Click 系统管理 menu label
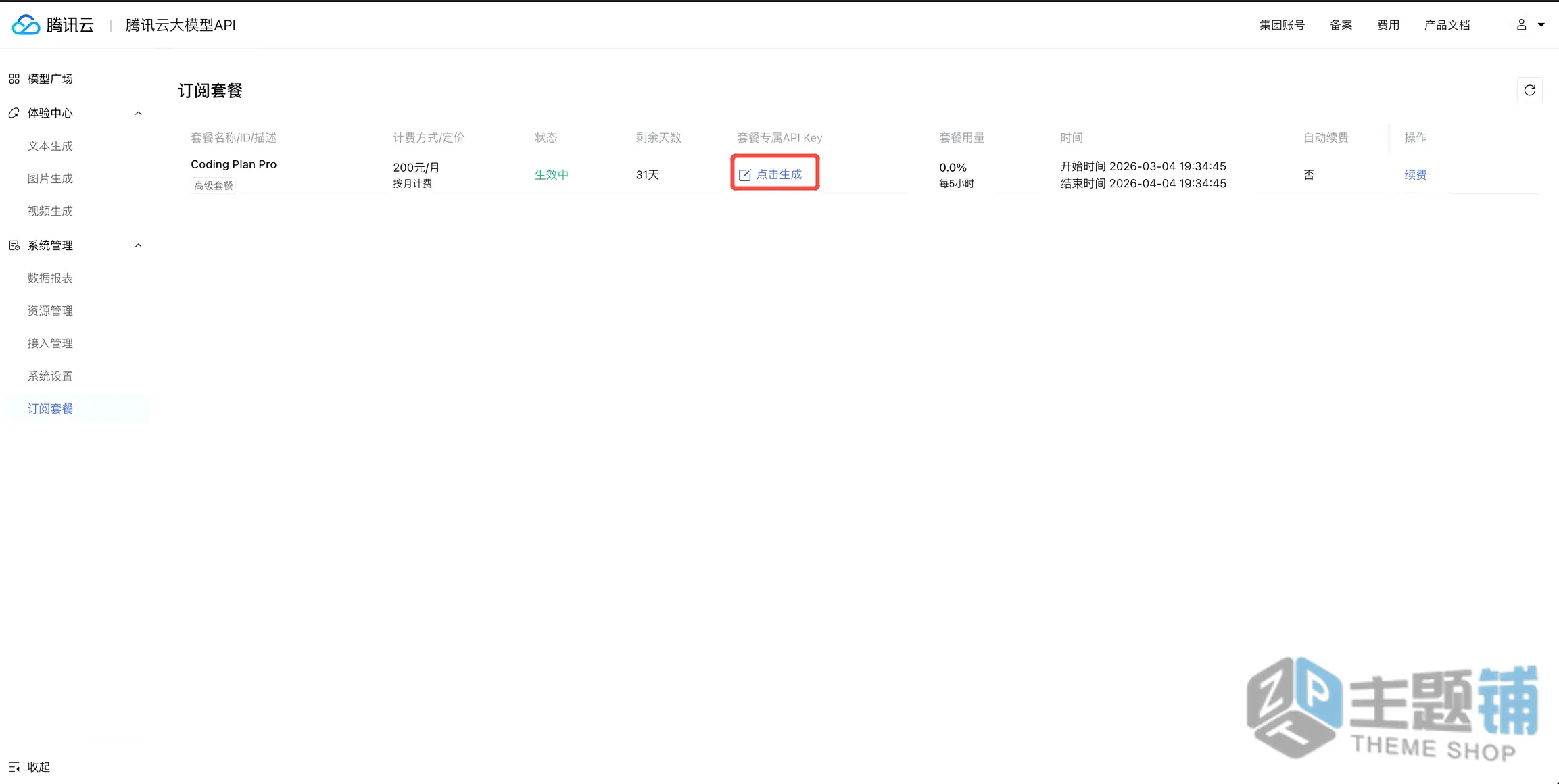This screenshot has height=784, width=1559. click(50, 245)
